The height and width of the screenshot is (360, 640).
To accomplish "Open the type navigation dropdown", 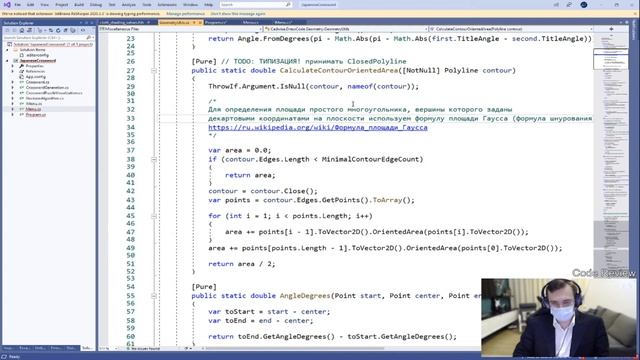I will coord(345,29).
